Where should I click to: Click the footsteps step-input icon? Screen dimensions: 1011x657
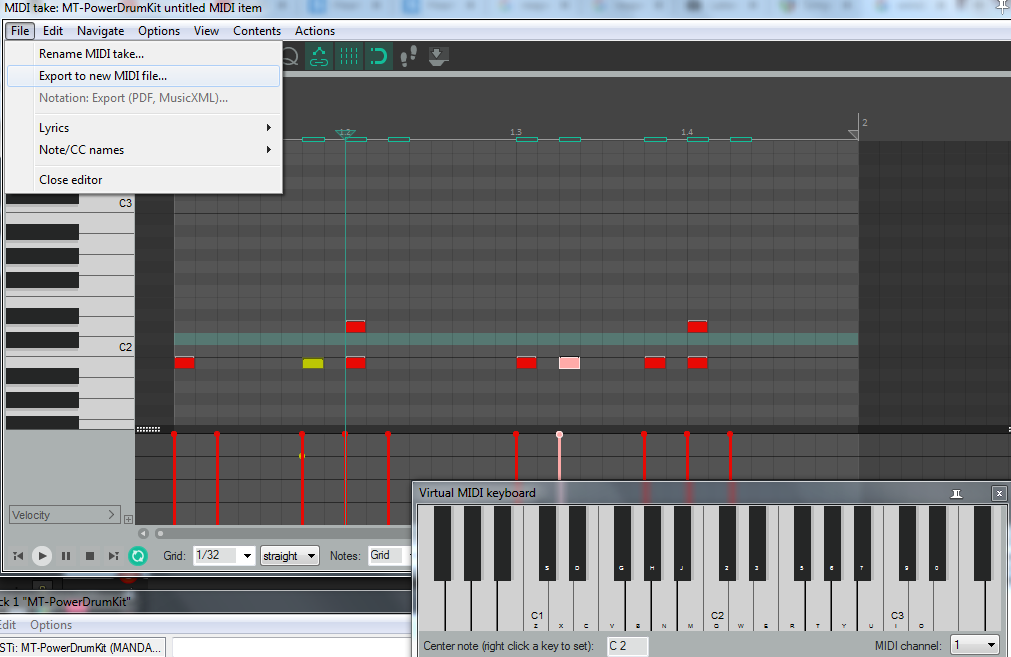[408, 56]
